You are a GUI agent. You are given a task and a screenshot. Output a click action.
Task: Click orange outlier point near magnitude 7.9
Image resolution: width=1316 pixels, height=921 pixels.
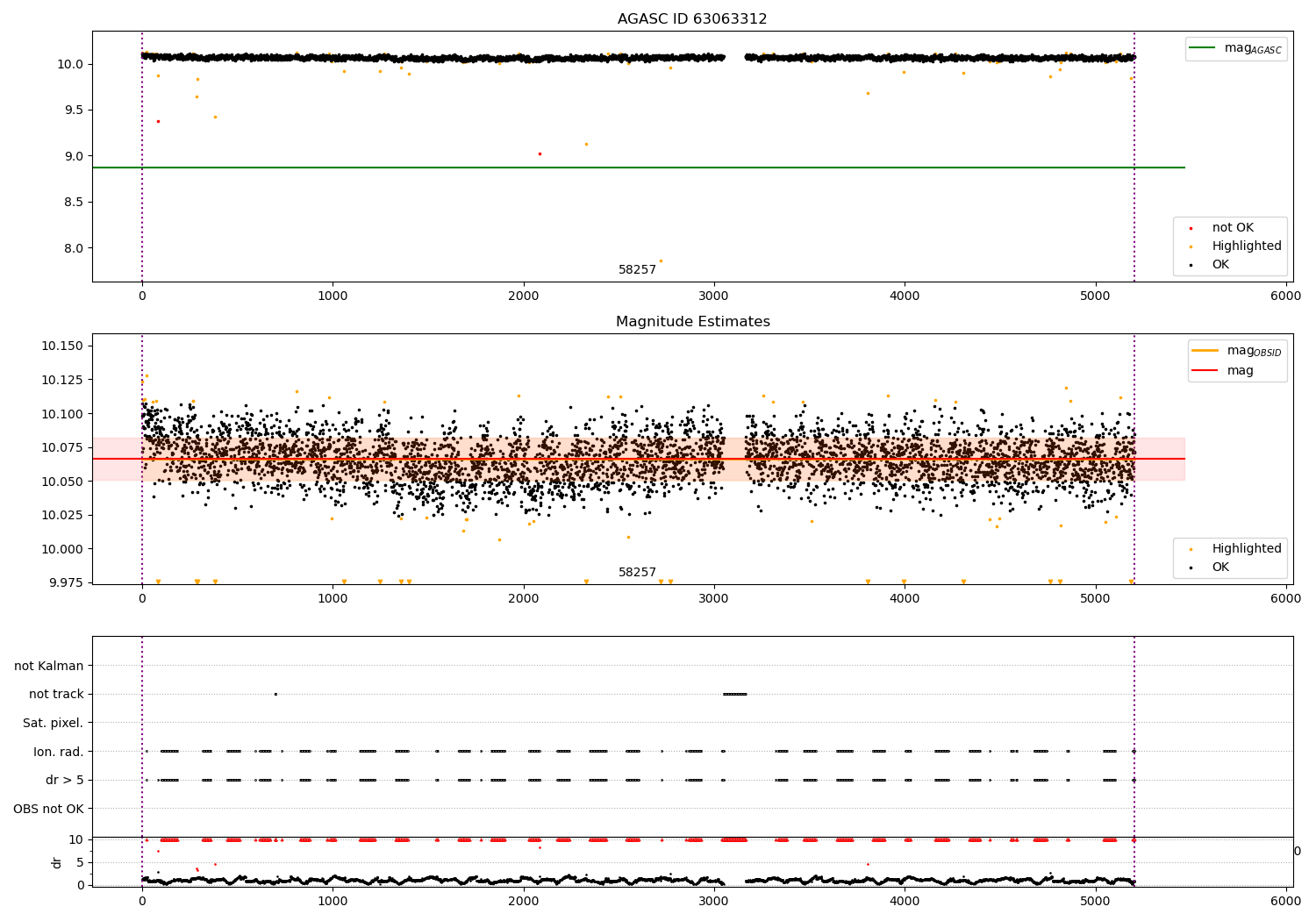(661, 261)
